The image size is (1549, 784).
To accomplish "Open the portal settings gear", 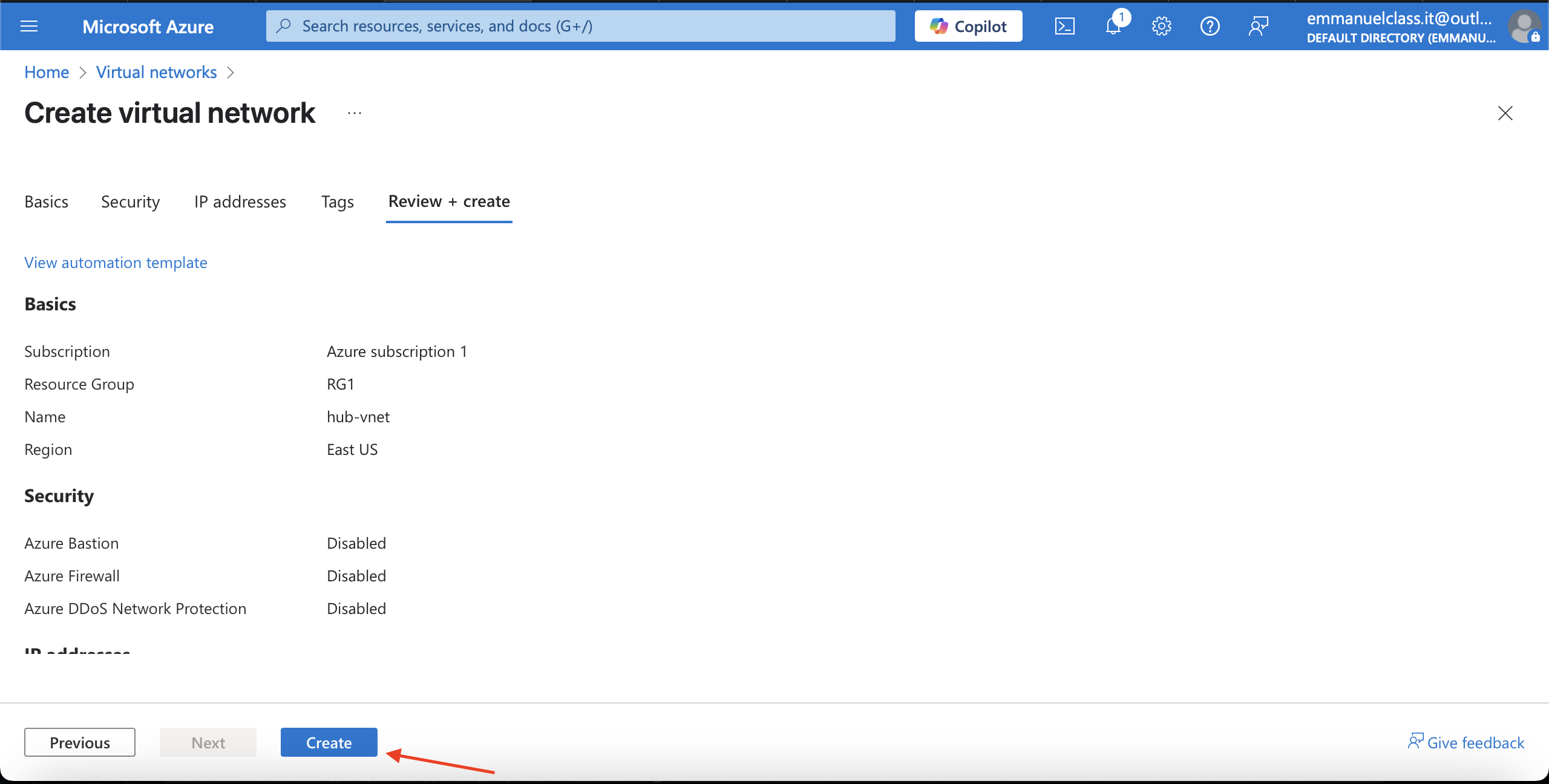I will click(1161, 26).
